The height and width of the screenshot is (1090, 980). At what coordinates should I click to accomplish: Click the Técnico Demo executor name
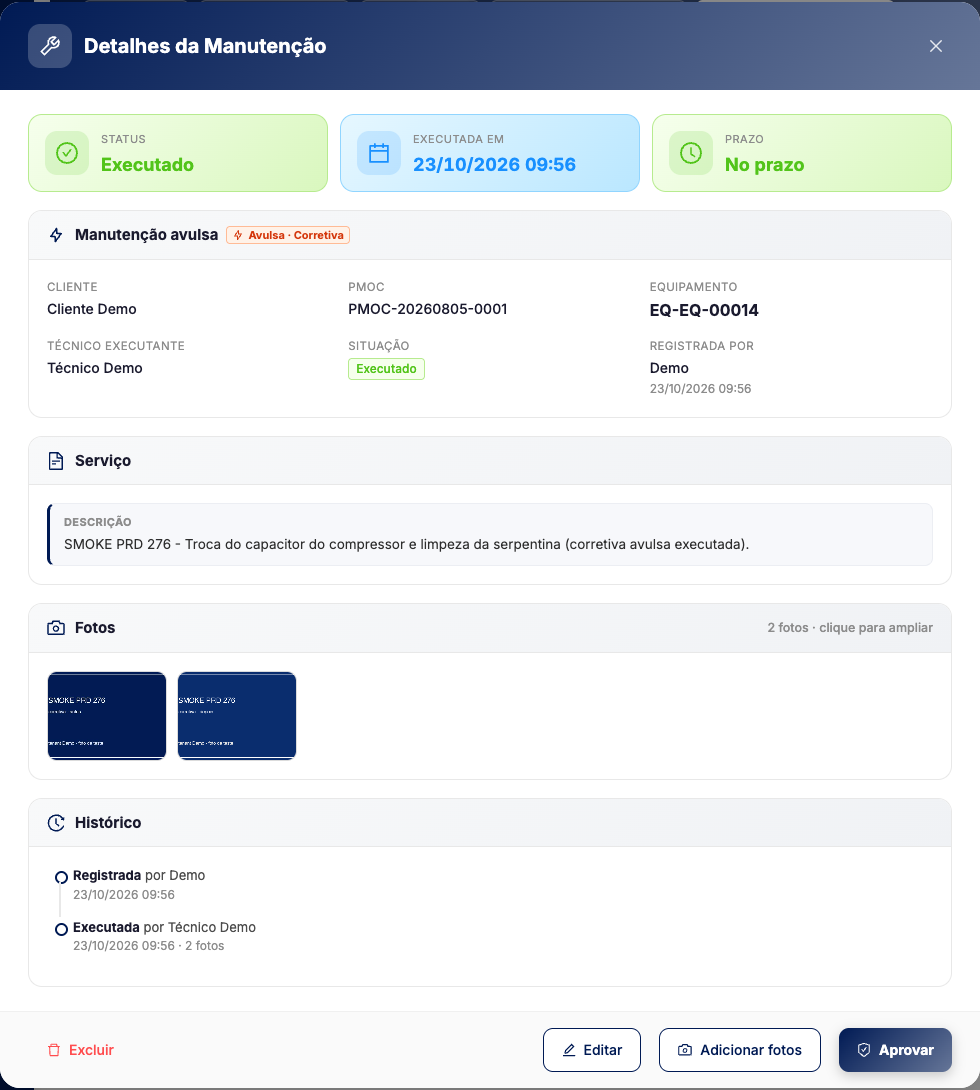tap(95, 368)
